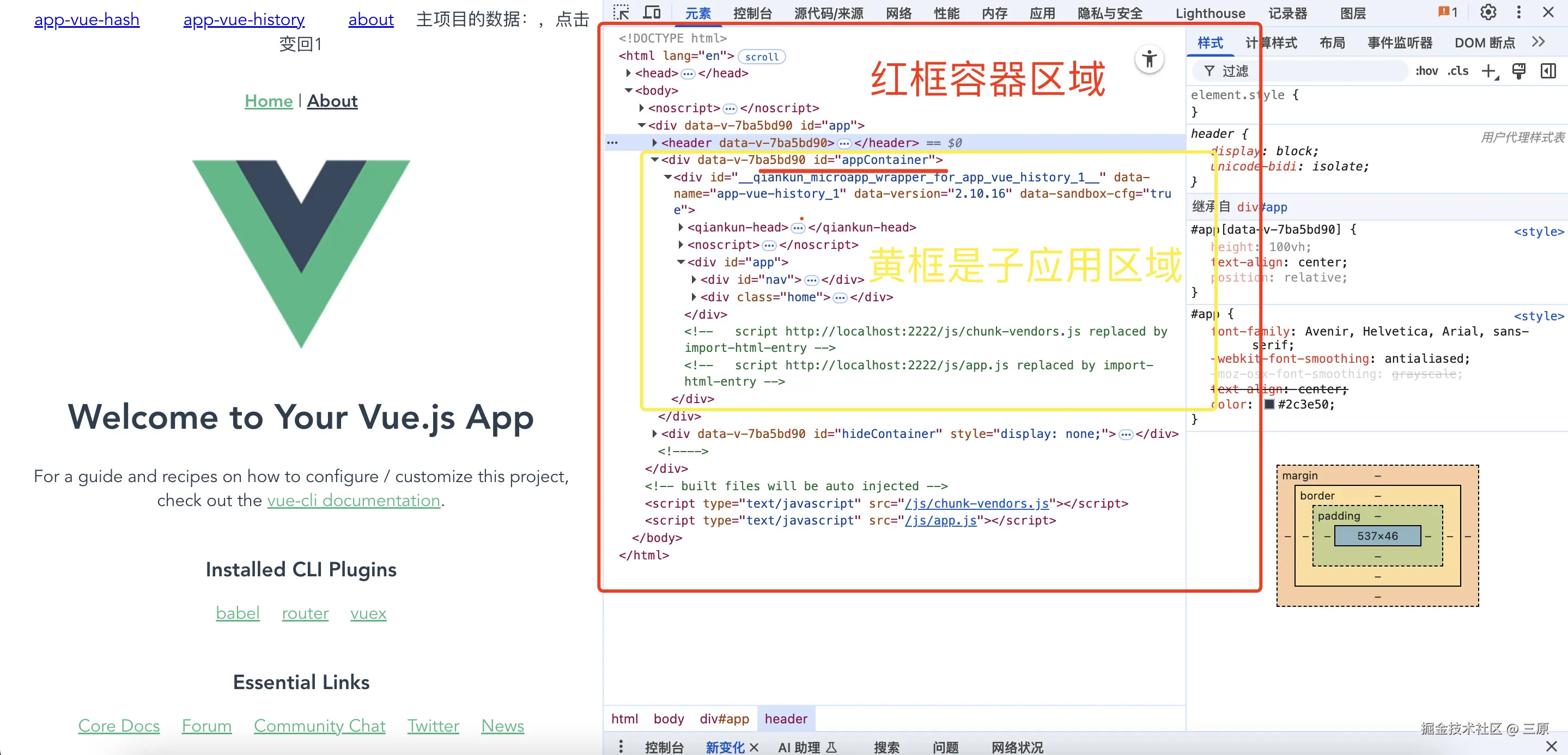The image size is (1568, 755).
Task: Toggle the device toolbar icon
Action: tap(652, 12)
